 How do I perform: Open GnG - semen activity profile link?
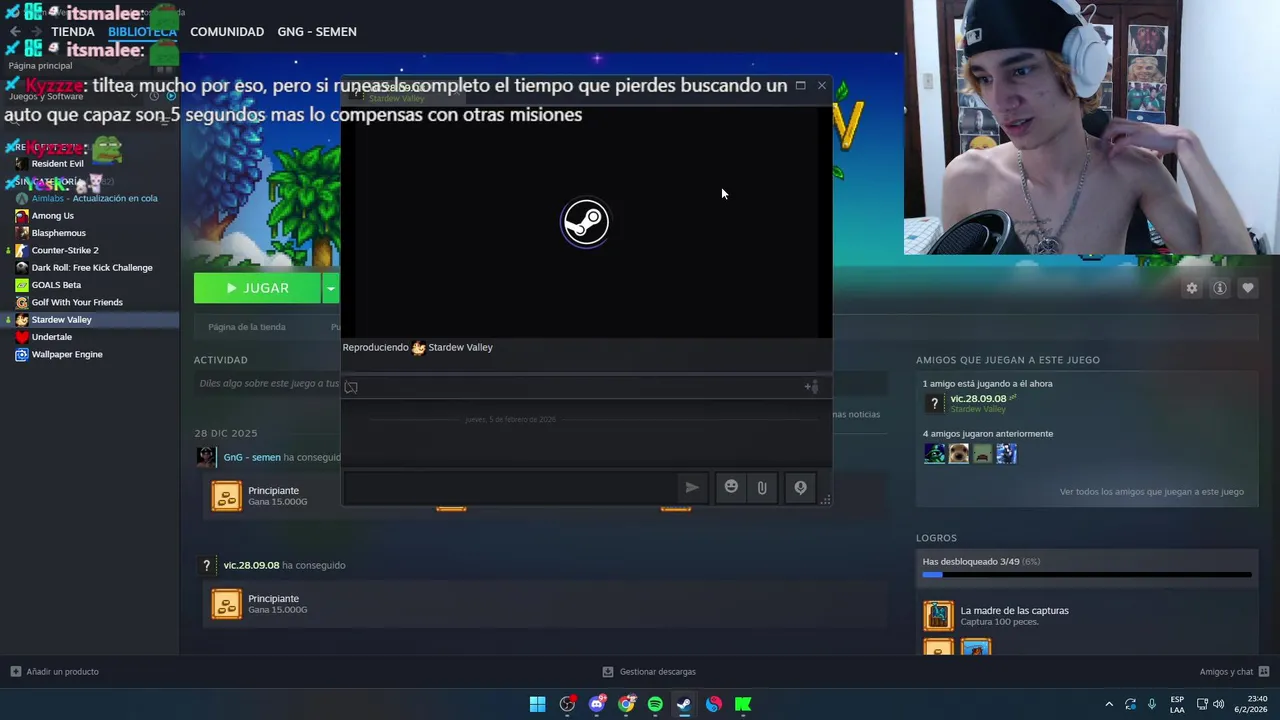[252, 457]
